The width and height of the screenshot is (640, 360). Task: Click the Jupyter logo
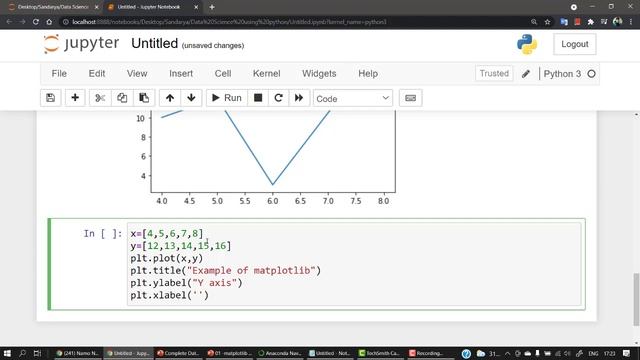81,44
